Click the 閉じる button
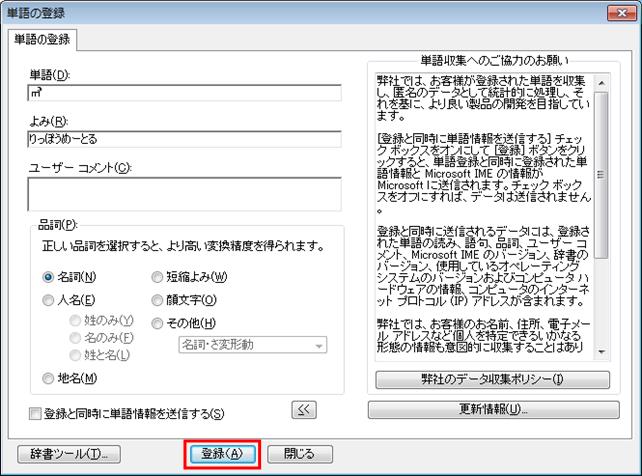The width and height of the screenshot is (642, 476). pyautogui.click(x=300, y=454)
